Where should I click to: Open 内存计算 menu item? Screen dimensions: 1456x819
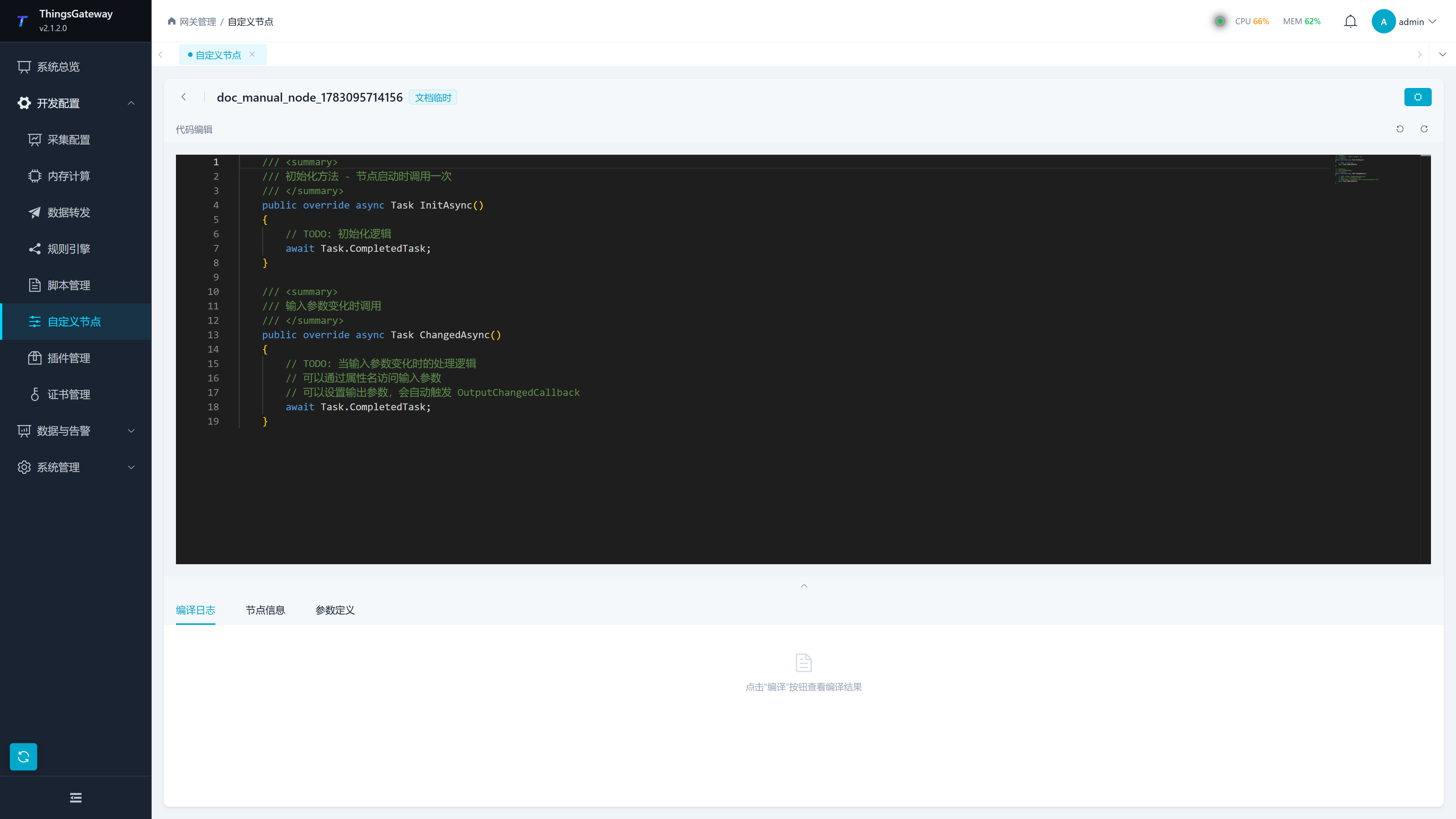[x=76, y=176]
